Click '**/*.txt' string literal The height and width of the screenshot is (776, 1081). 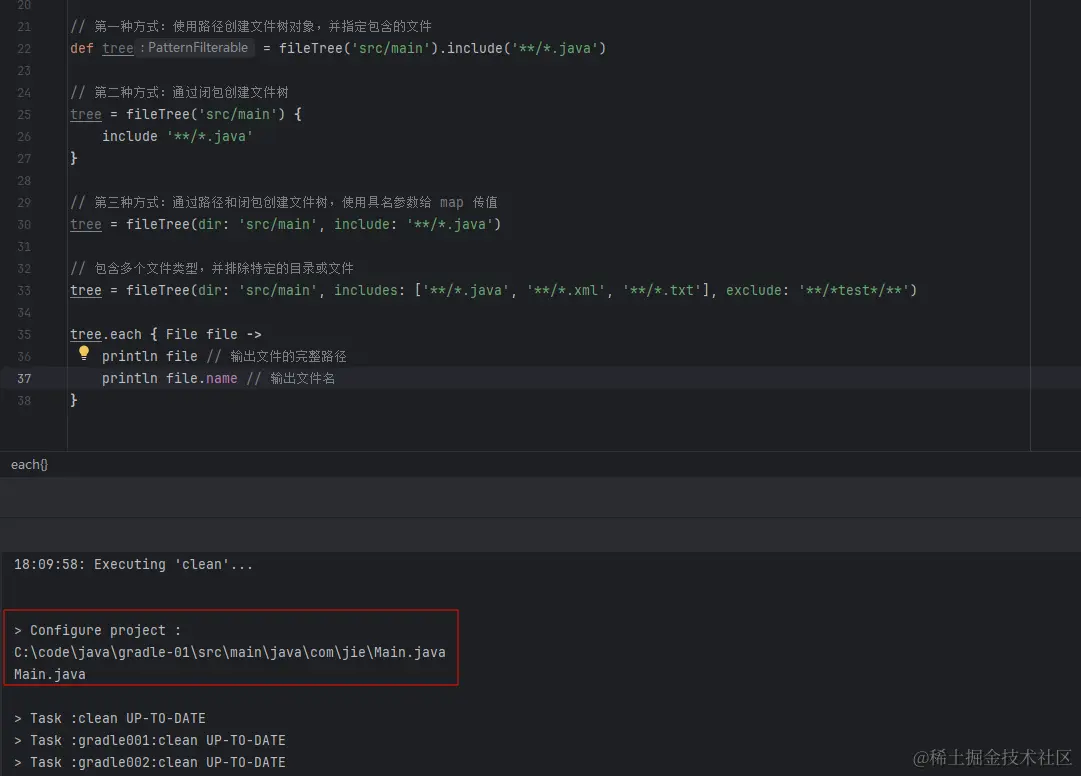tap(662, 290)
